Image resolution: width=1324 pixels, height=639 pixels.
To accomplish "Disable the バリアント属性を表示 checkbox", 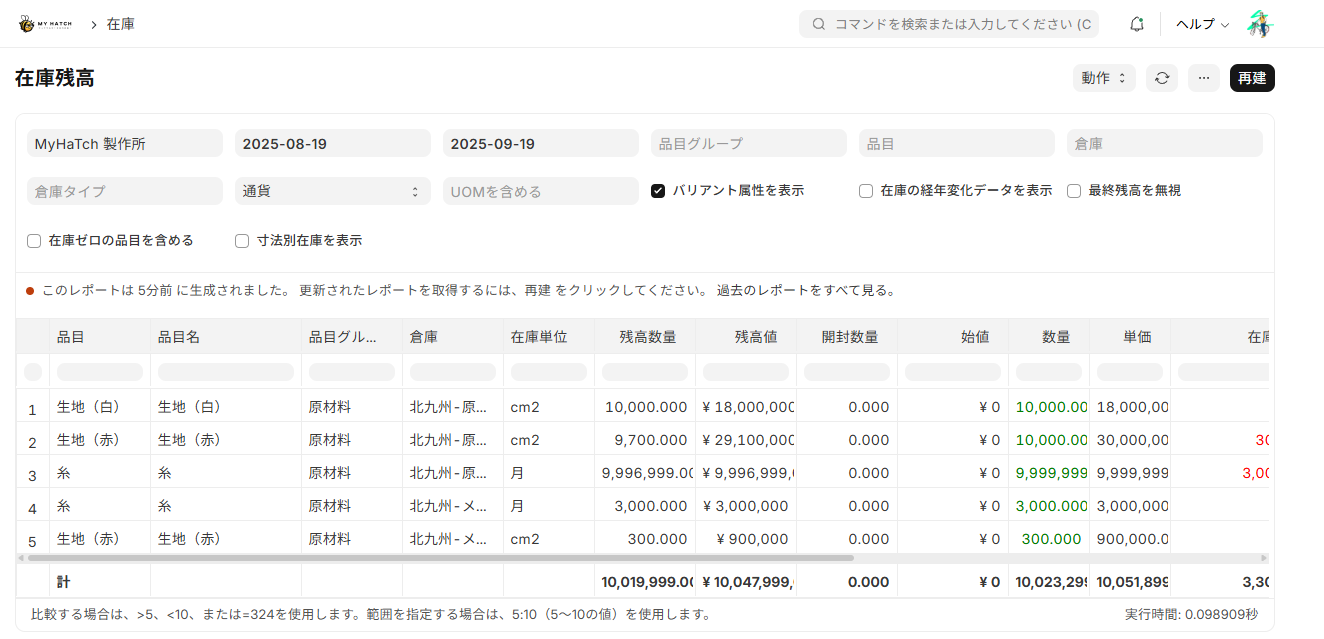I will click(x=658, y=190).
